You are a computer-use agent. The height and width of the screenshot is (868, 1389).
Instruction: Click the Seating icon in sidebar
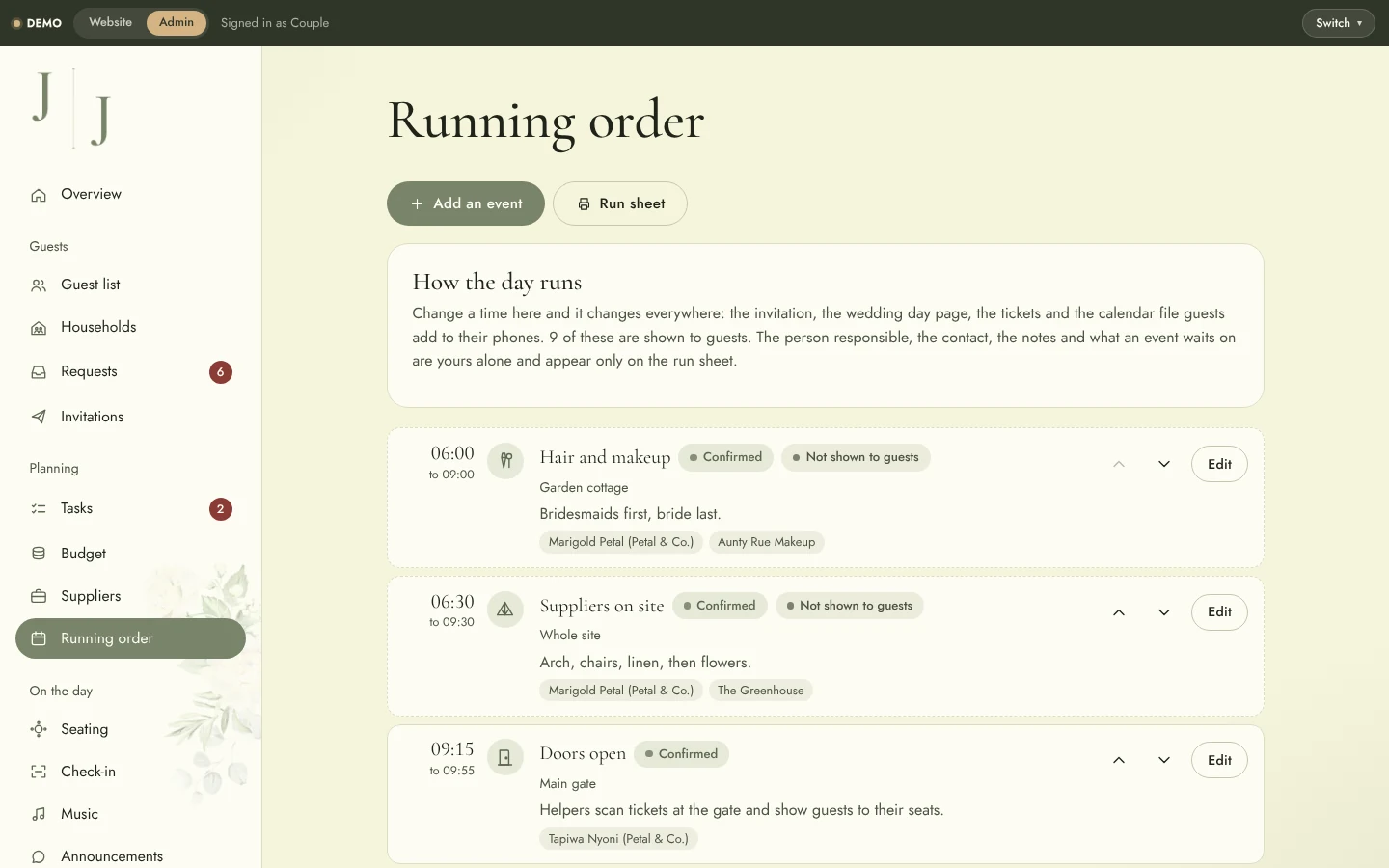pos(39,729)
